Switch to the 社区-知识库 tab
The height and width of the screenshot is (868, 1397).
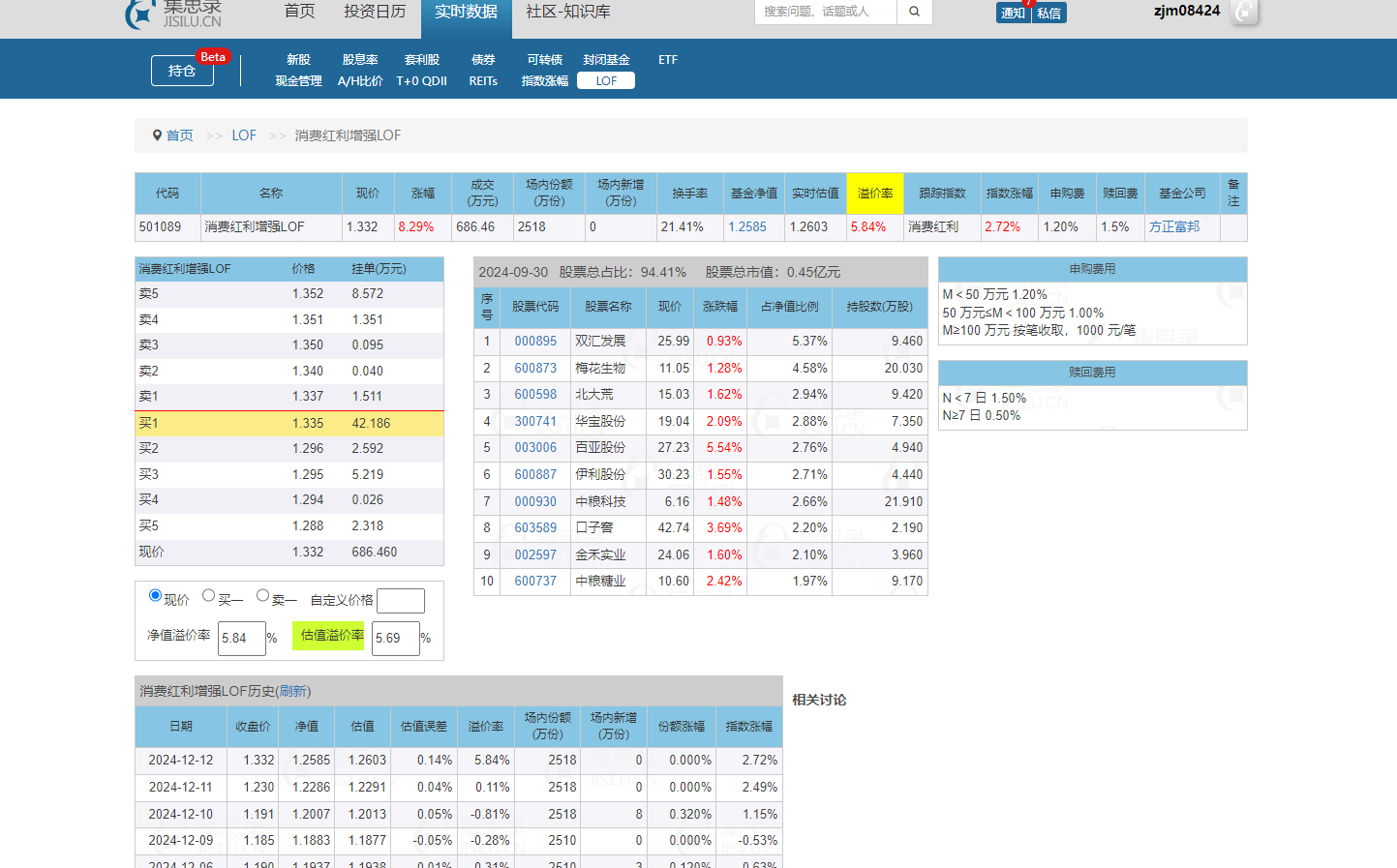pyautogui.click(x=567, y=12)
